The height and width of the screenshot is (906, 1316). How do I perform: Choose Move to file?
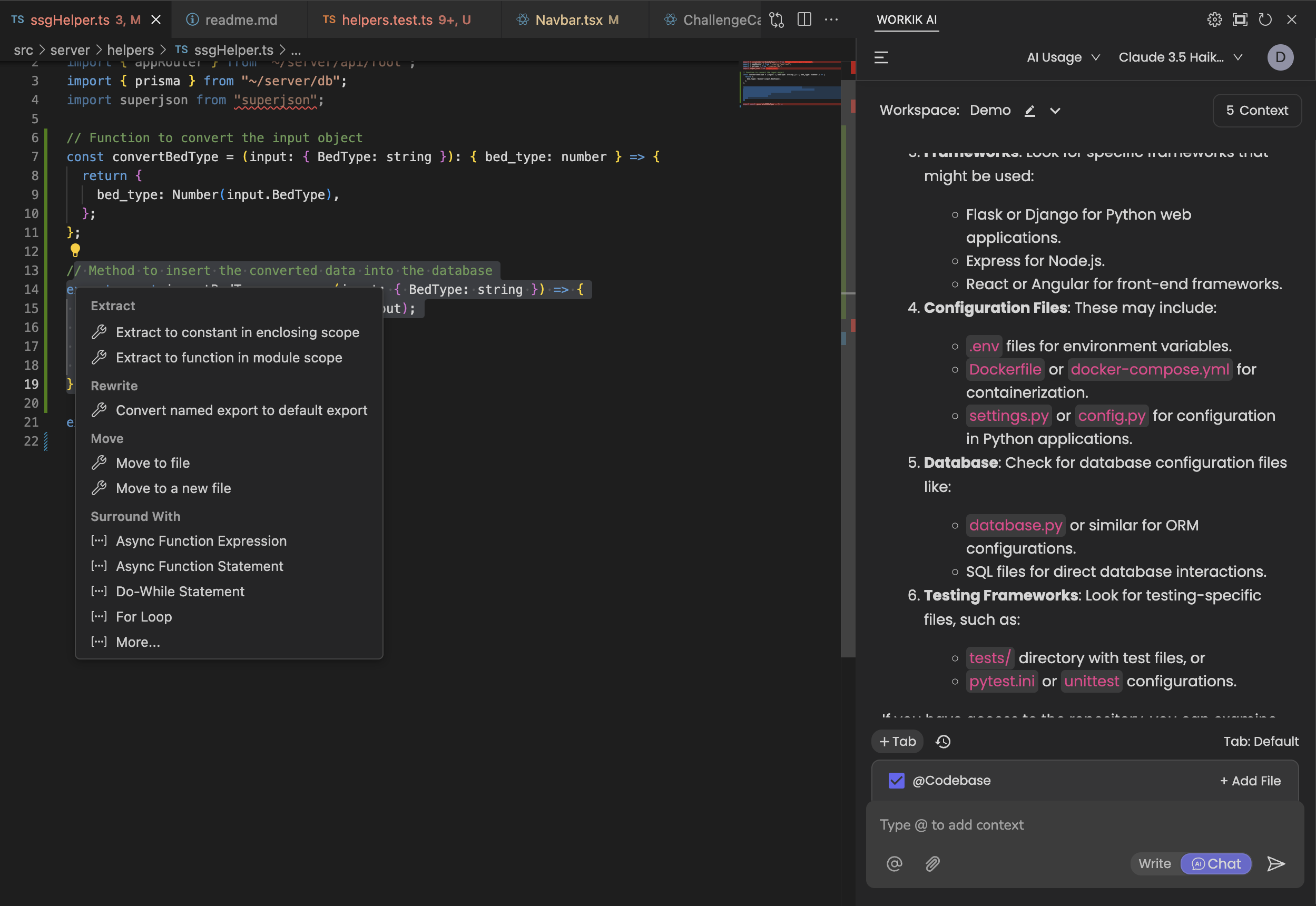(229, 462)
